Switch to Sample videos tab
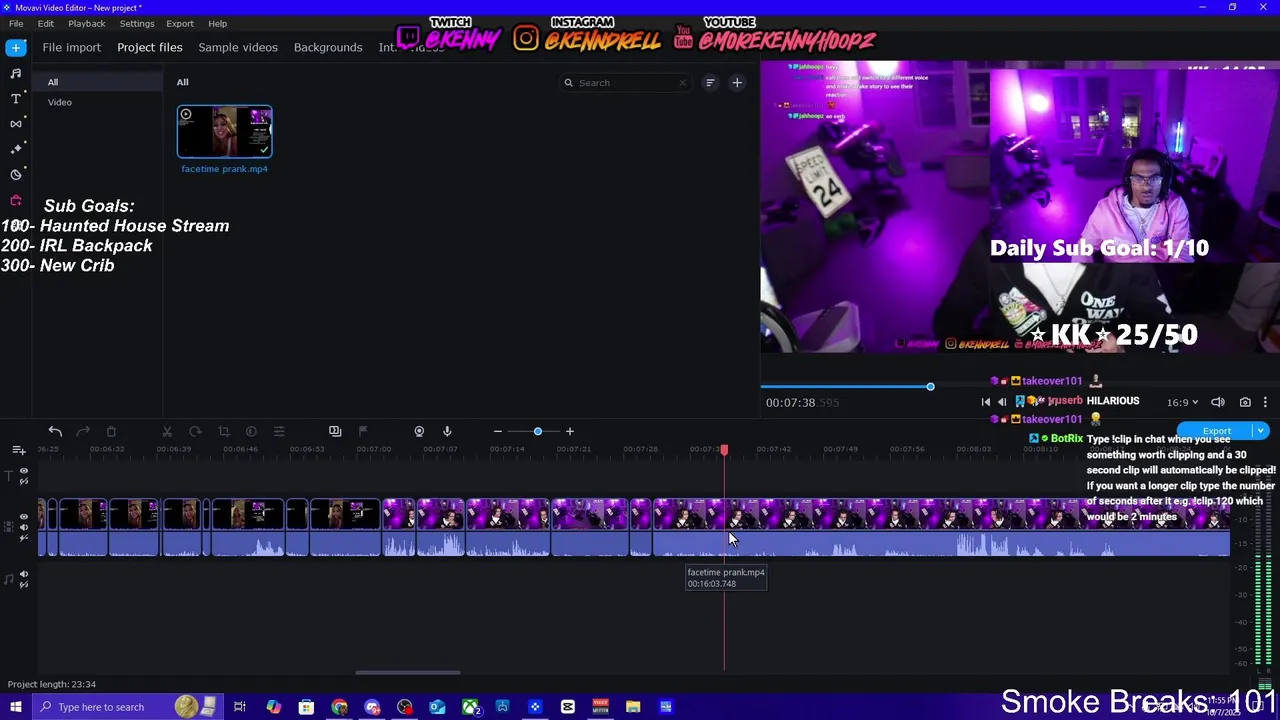Screen dimensions: 1280x720 tap(238, 47)
